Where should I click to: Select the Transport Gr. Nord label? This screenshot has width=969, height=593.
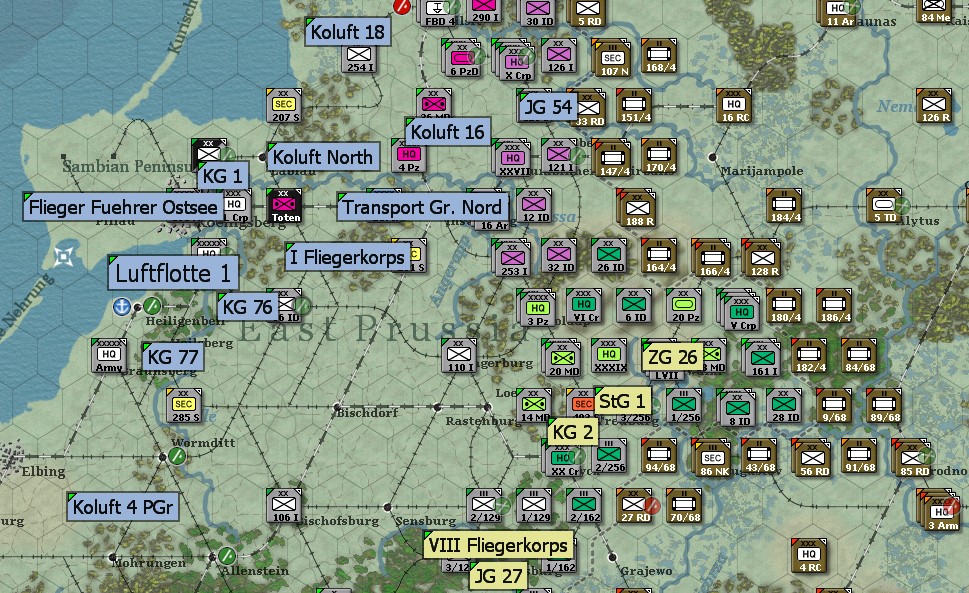(x=422, y=207)
